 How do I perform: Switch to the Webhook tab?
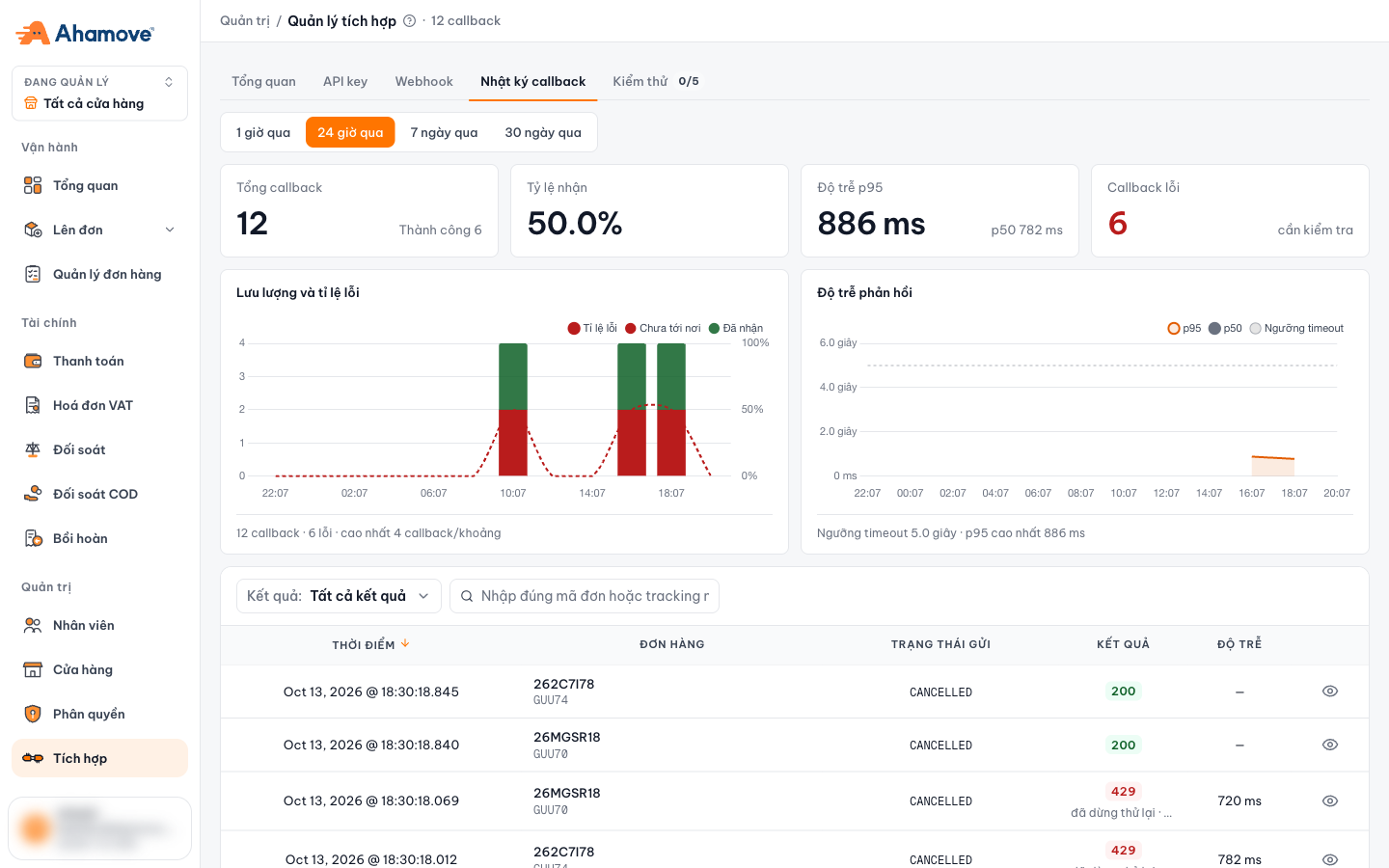(x=423, y=81)
